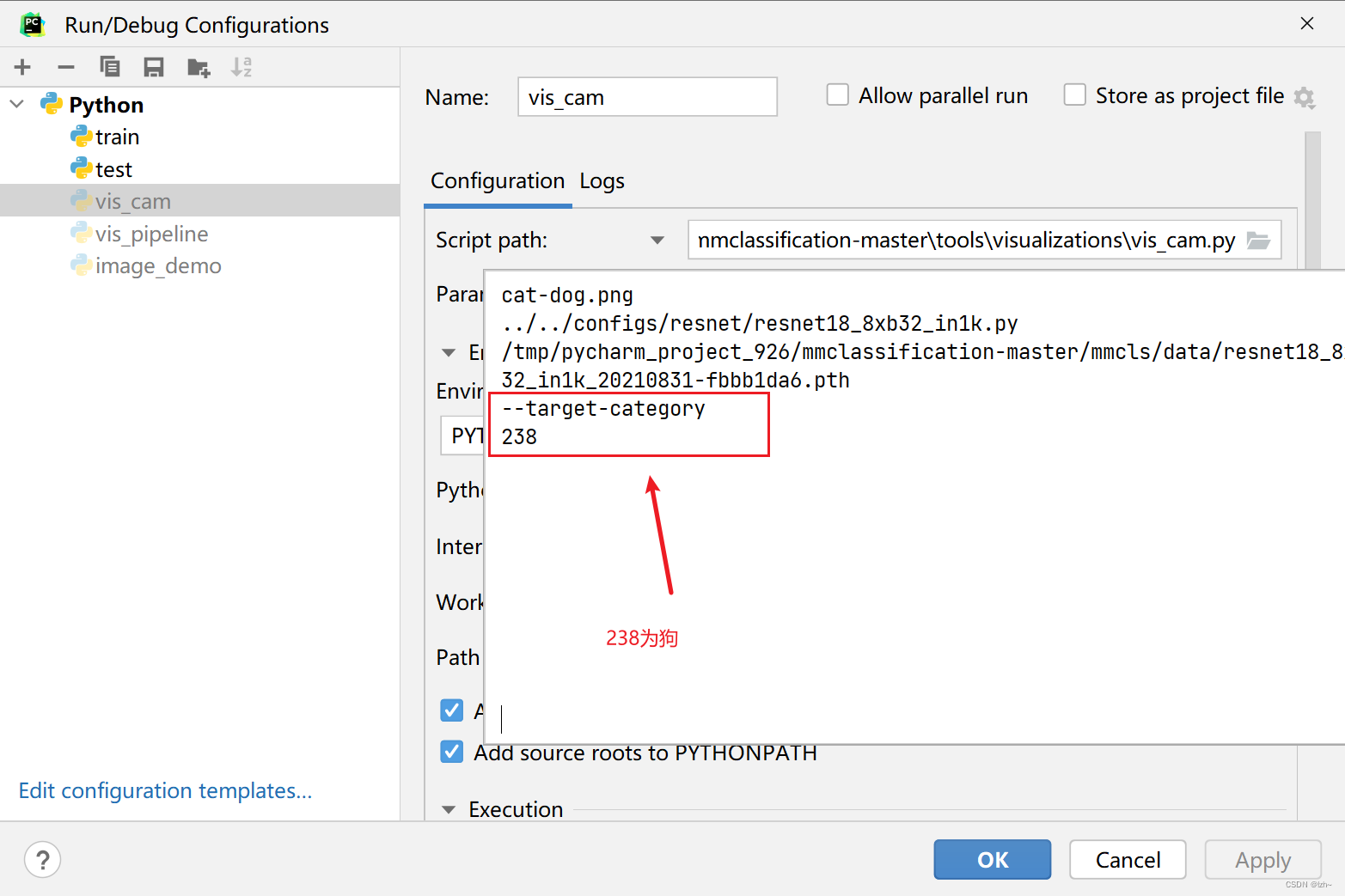1345x896 pixels.
Task: Switch to the Logs tab
Action: point(602,181)
